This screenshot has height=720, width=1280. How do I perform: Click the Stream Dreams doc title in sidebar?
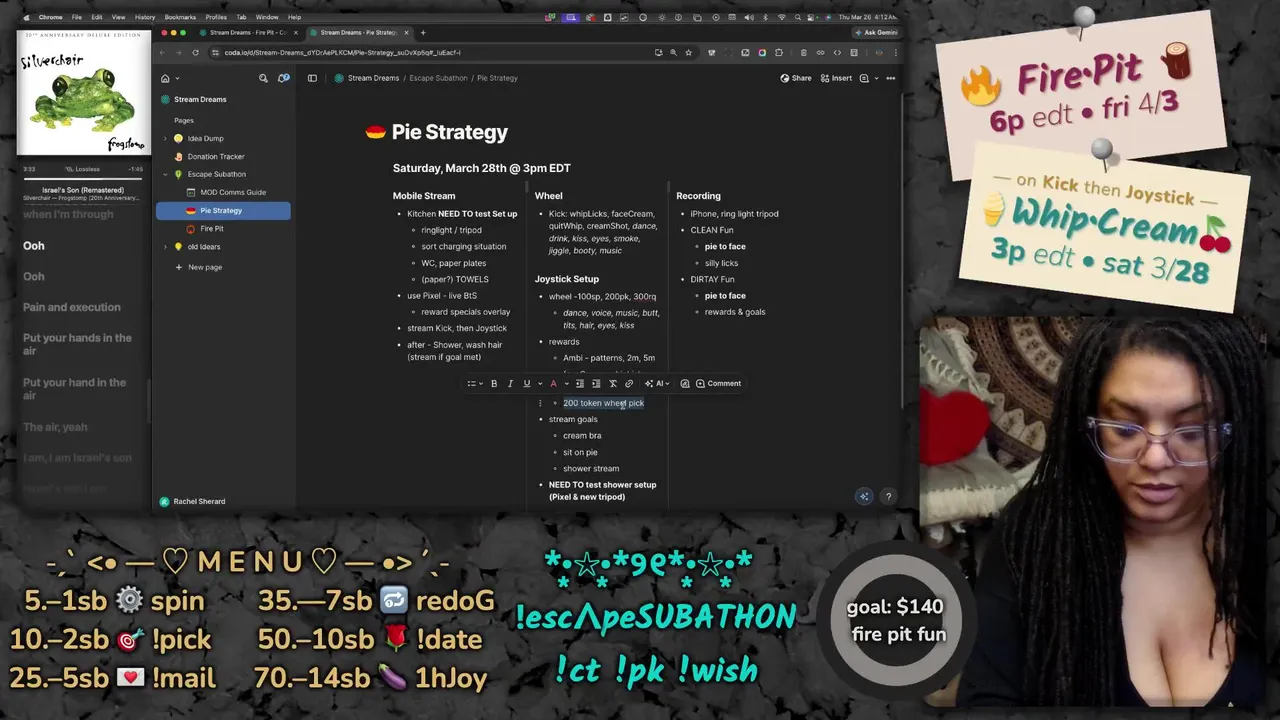[x=200, y=99]
